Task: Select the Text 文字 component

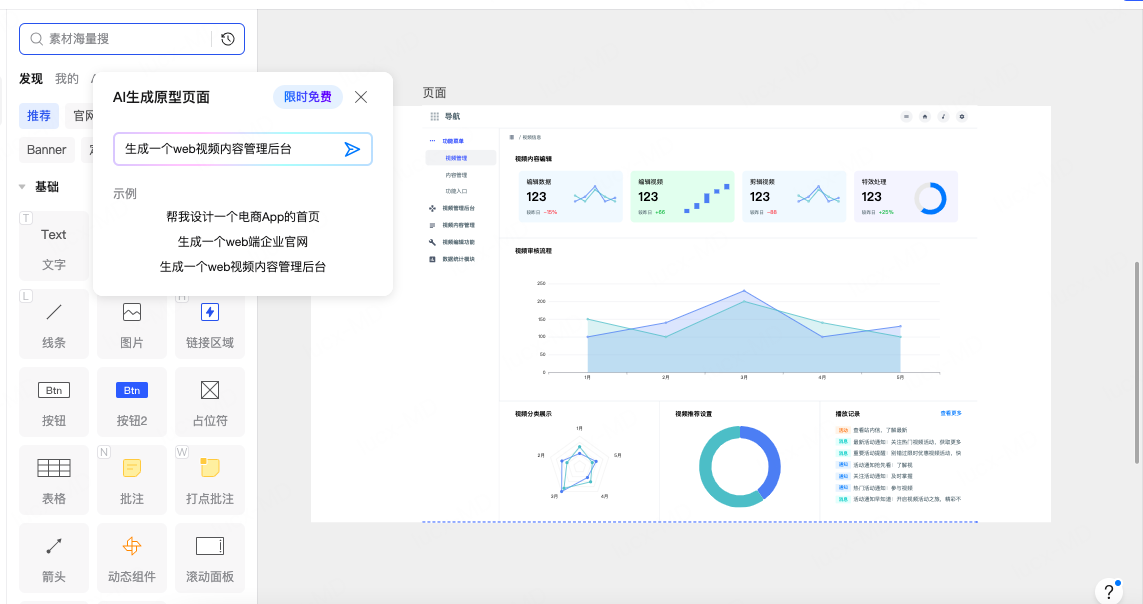Action: coord(54,246)
